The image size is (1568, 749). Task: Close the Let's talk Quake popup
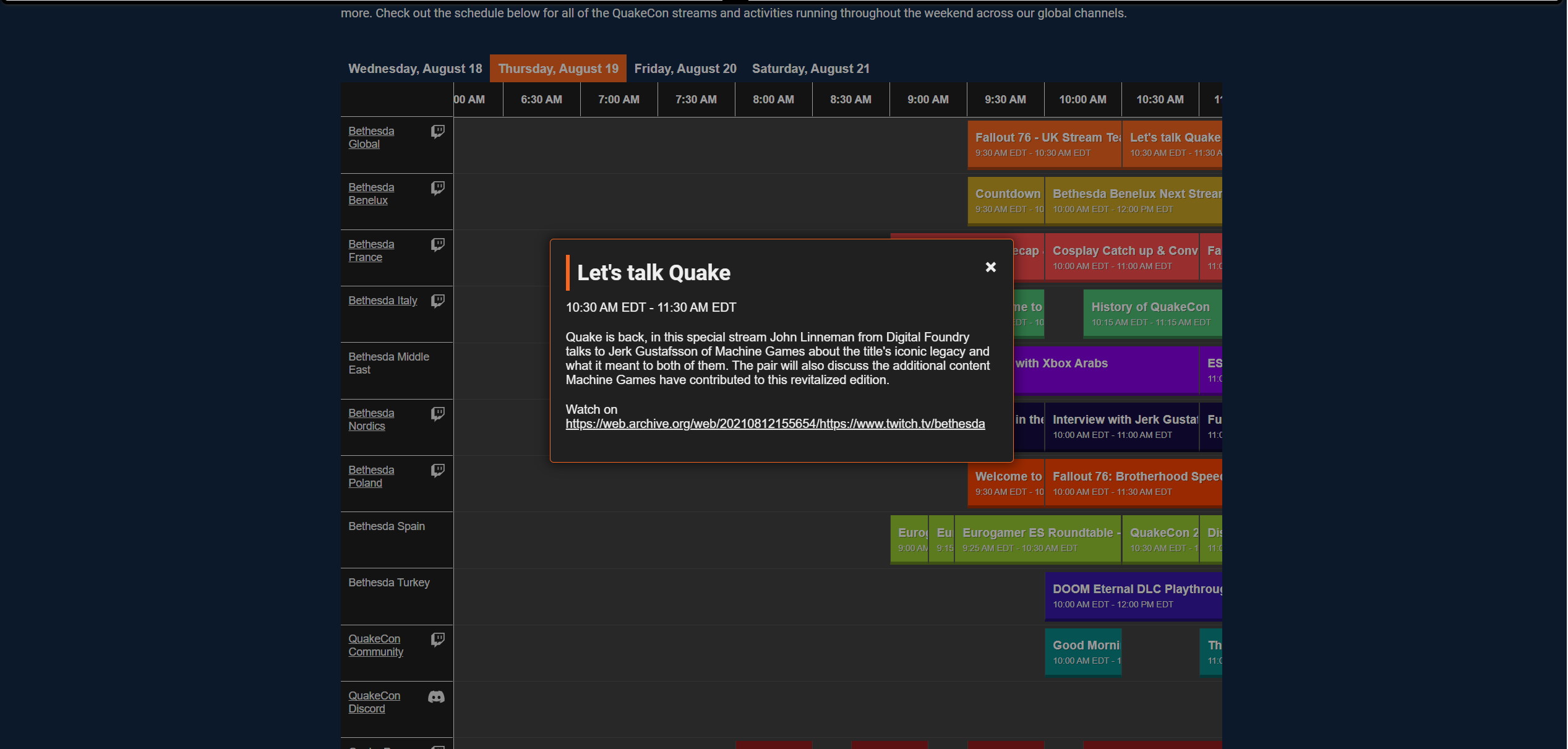click(990, 267)
